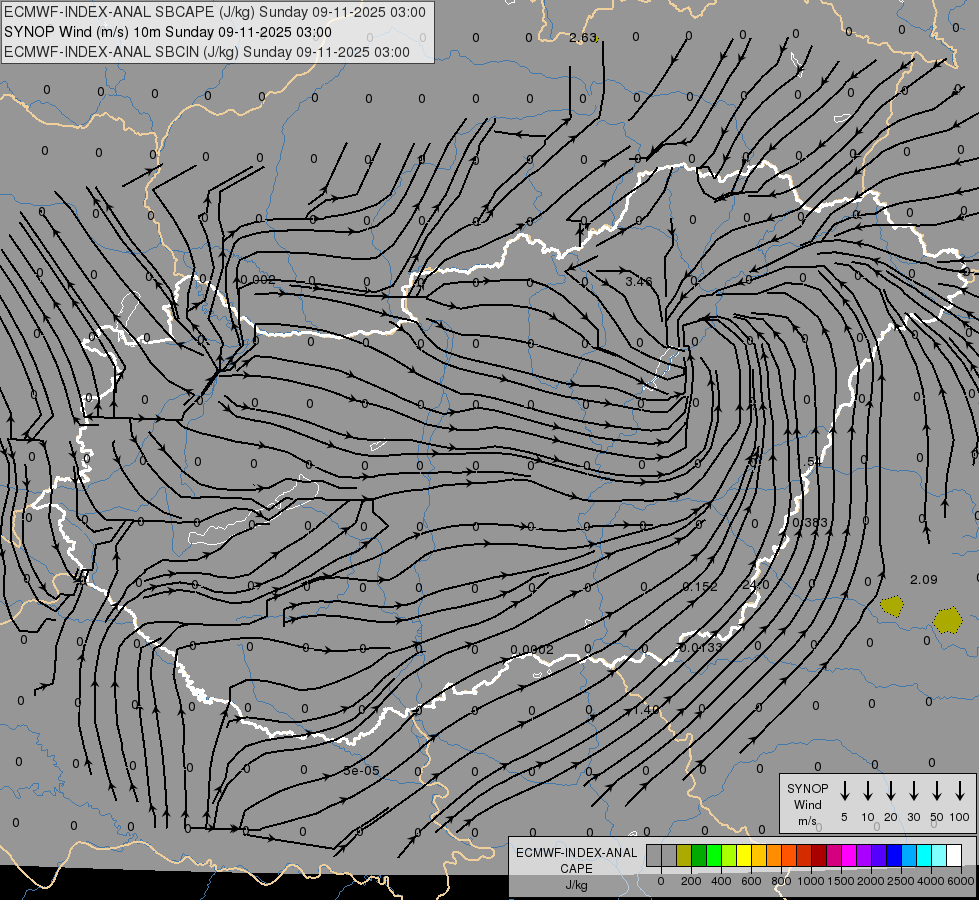Pick the sky blue CAPE legend swatch
This screenshot has height=900, width=979.
pos(910,855)
